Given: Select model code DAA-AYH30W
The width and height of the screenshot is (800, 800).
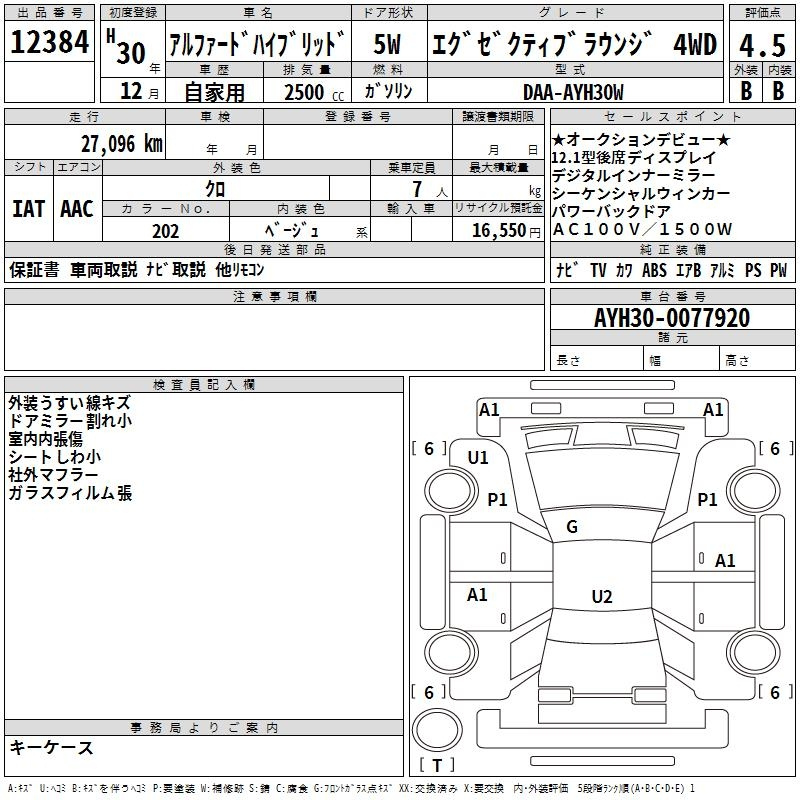Looking at the screenshot, I should tap(573, 92).
